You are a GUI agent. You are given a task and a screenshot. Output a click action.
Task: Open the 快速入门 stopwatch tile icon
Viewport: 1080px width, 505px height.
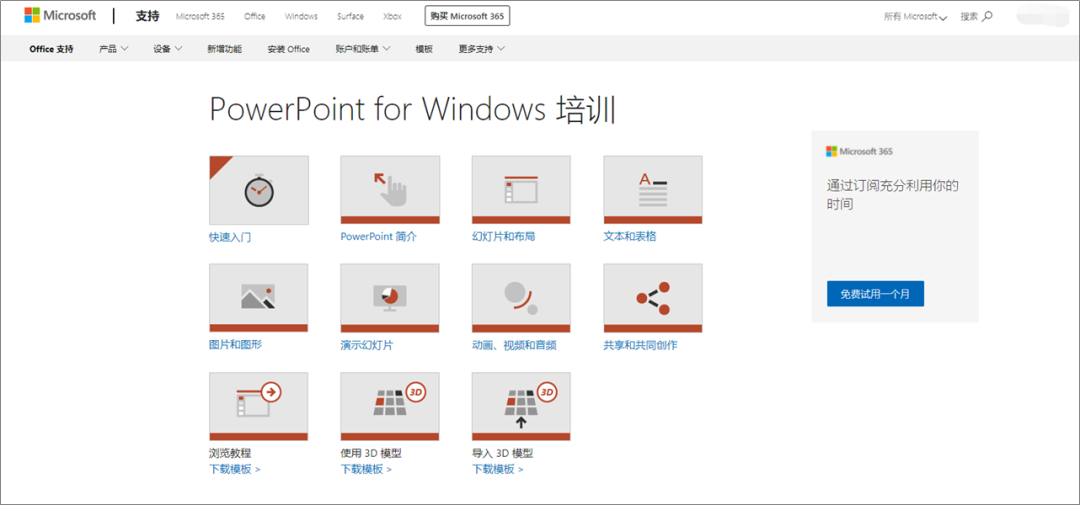pos(259,190)
